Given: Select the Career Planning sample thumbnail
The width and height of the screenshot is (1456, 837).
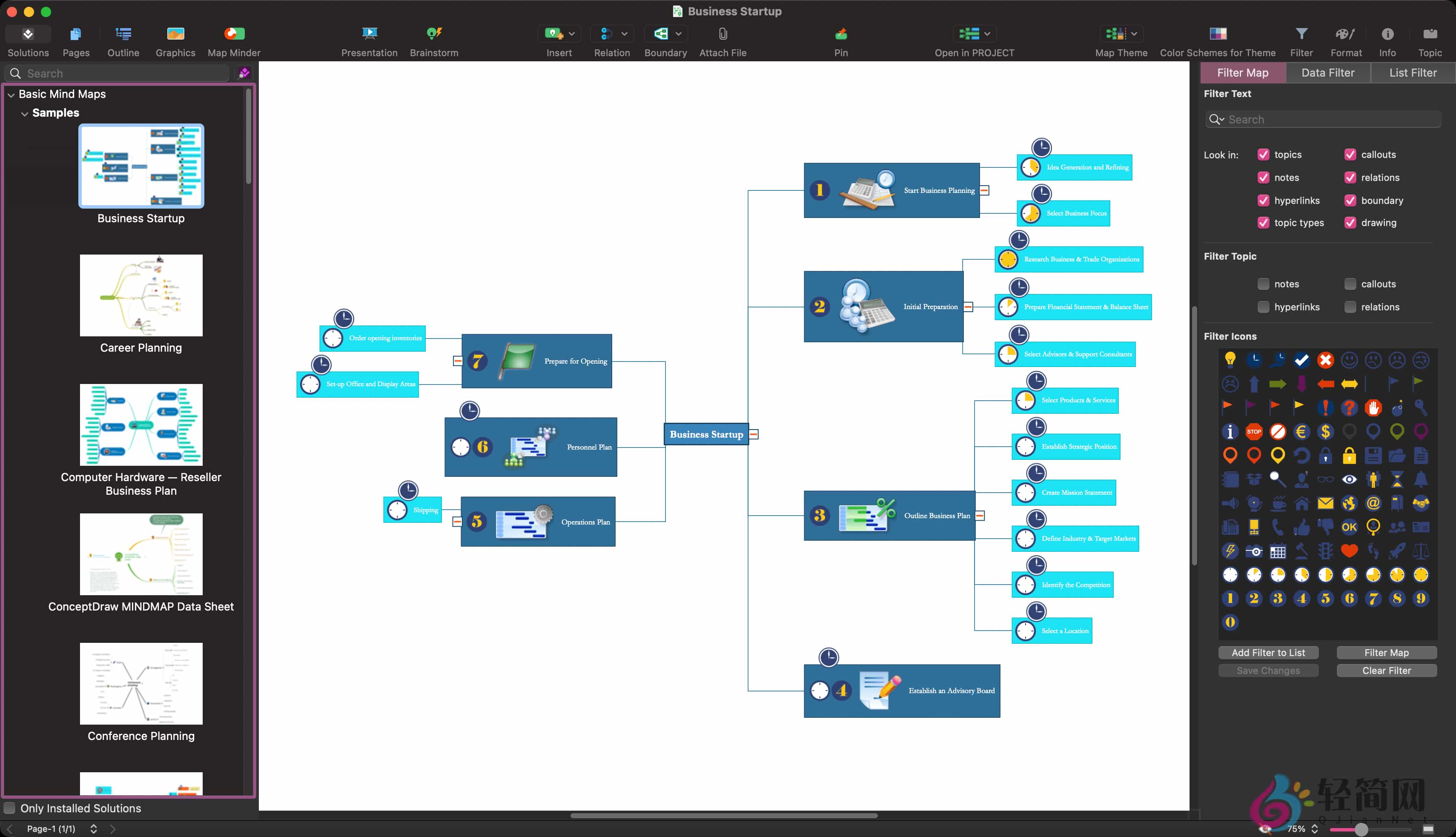Looking at the screenshot, I should (141, 295).
